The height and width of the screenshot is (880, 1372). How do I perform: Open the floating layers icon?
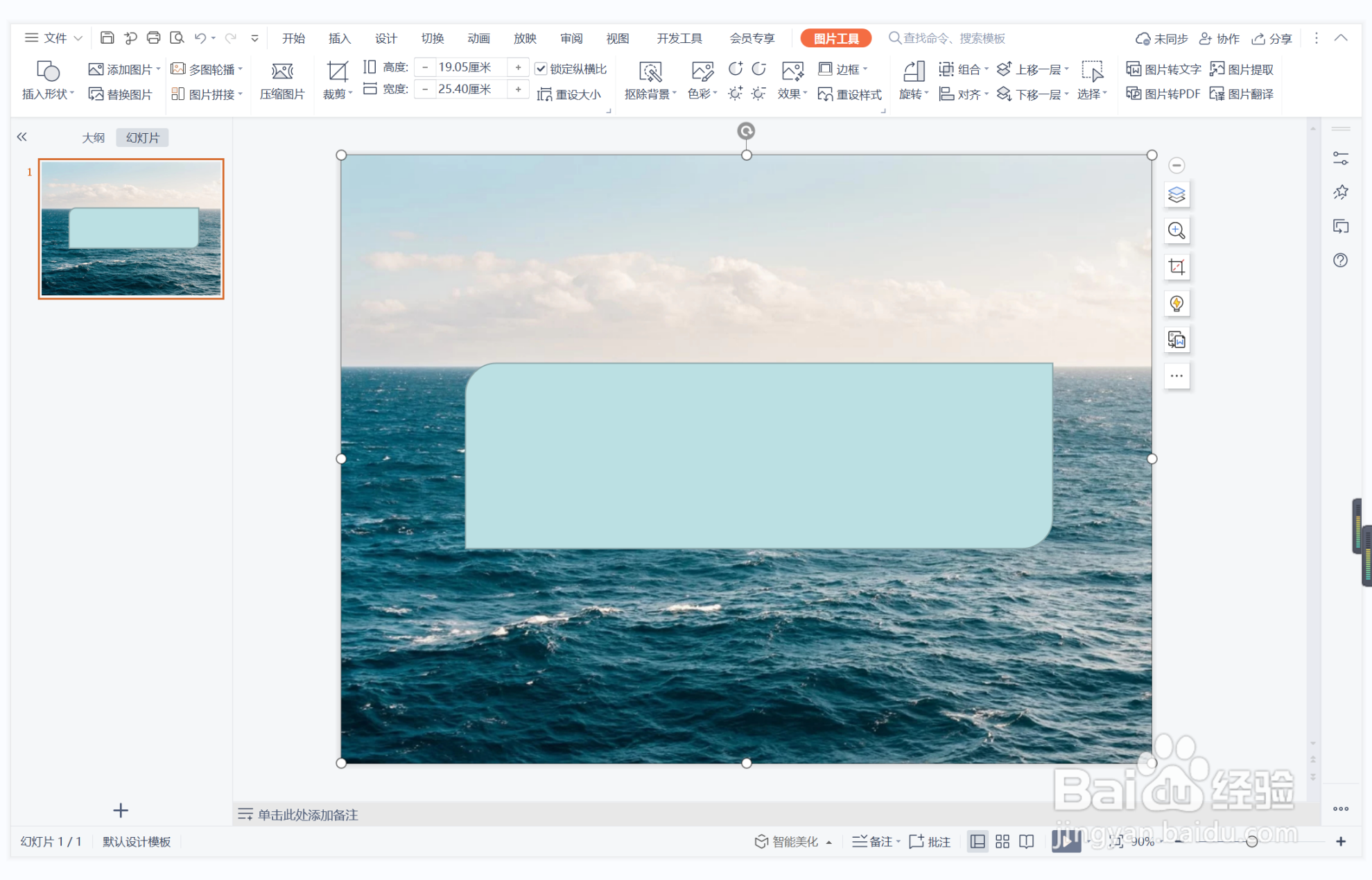[1176, 195]
